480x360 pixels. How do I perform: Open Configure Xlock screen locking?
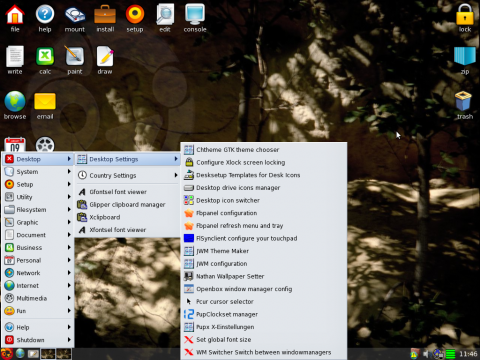tap(264, 162)
